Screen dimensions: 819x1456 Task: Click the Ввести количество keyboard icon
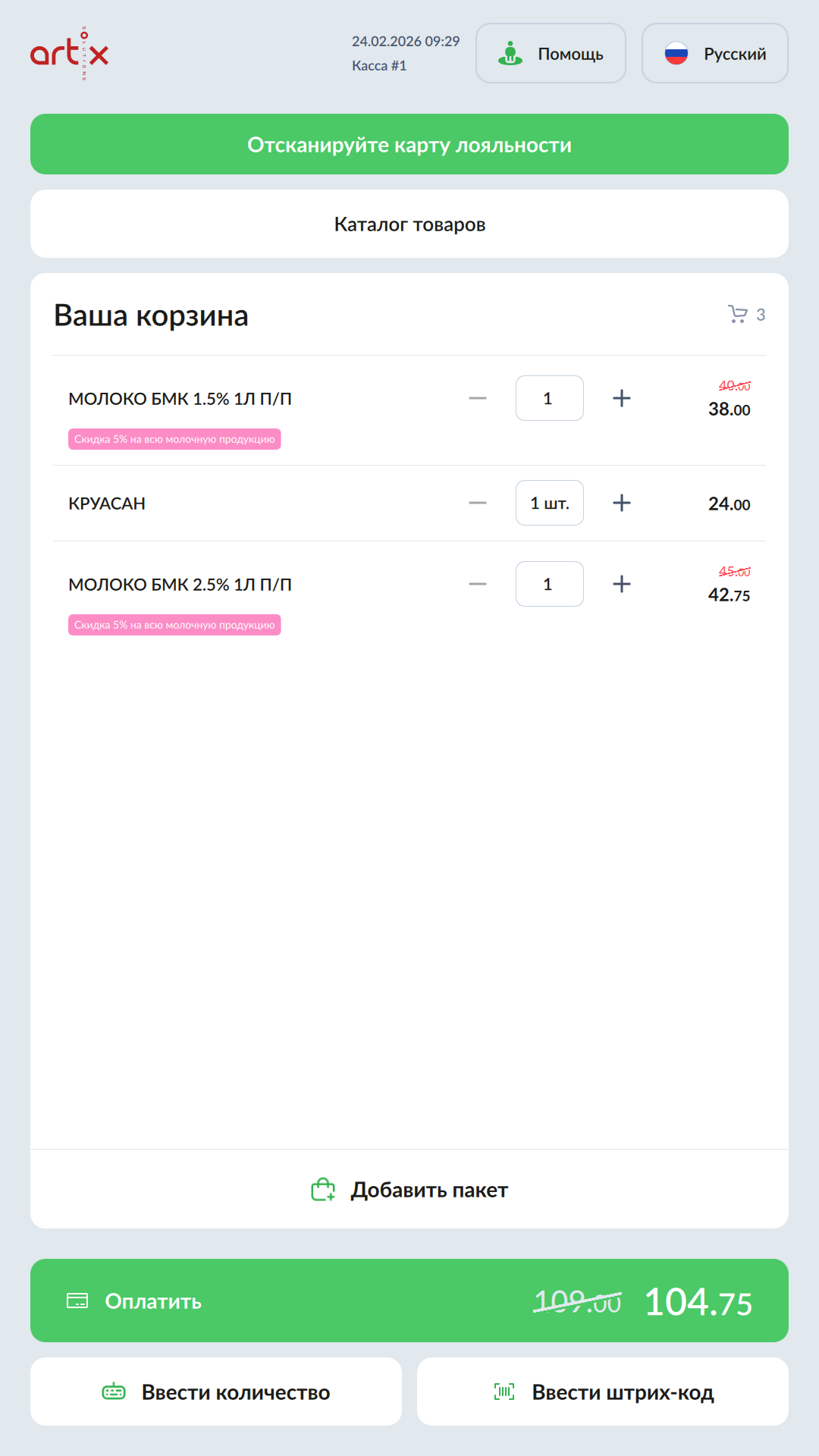point(114,1392)
